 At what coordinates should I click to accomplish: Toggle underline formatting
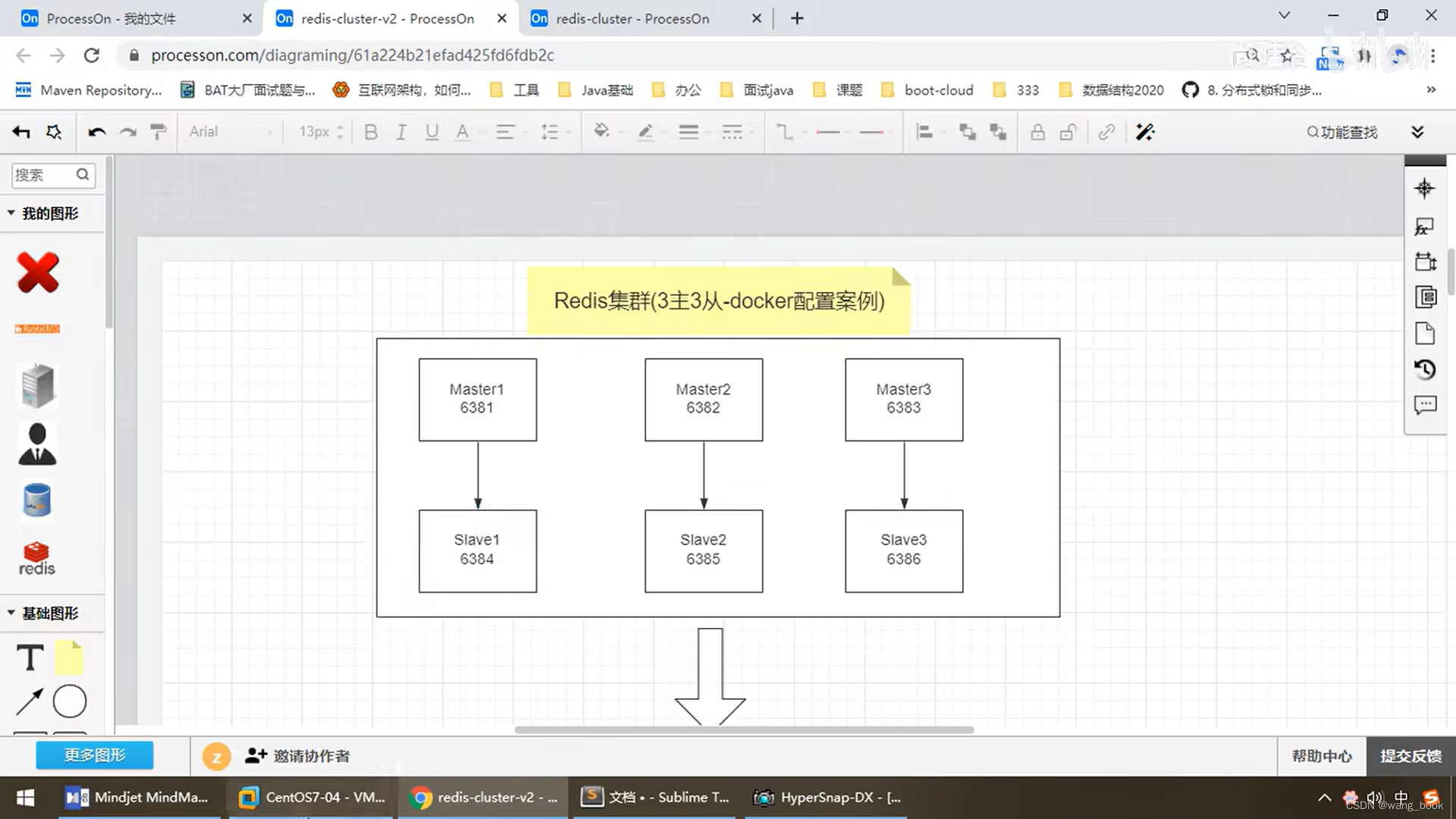point(431,132)
